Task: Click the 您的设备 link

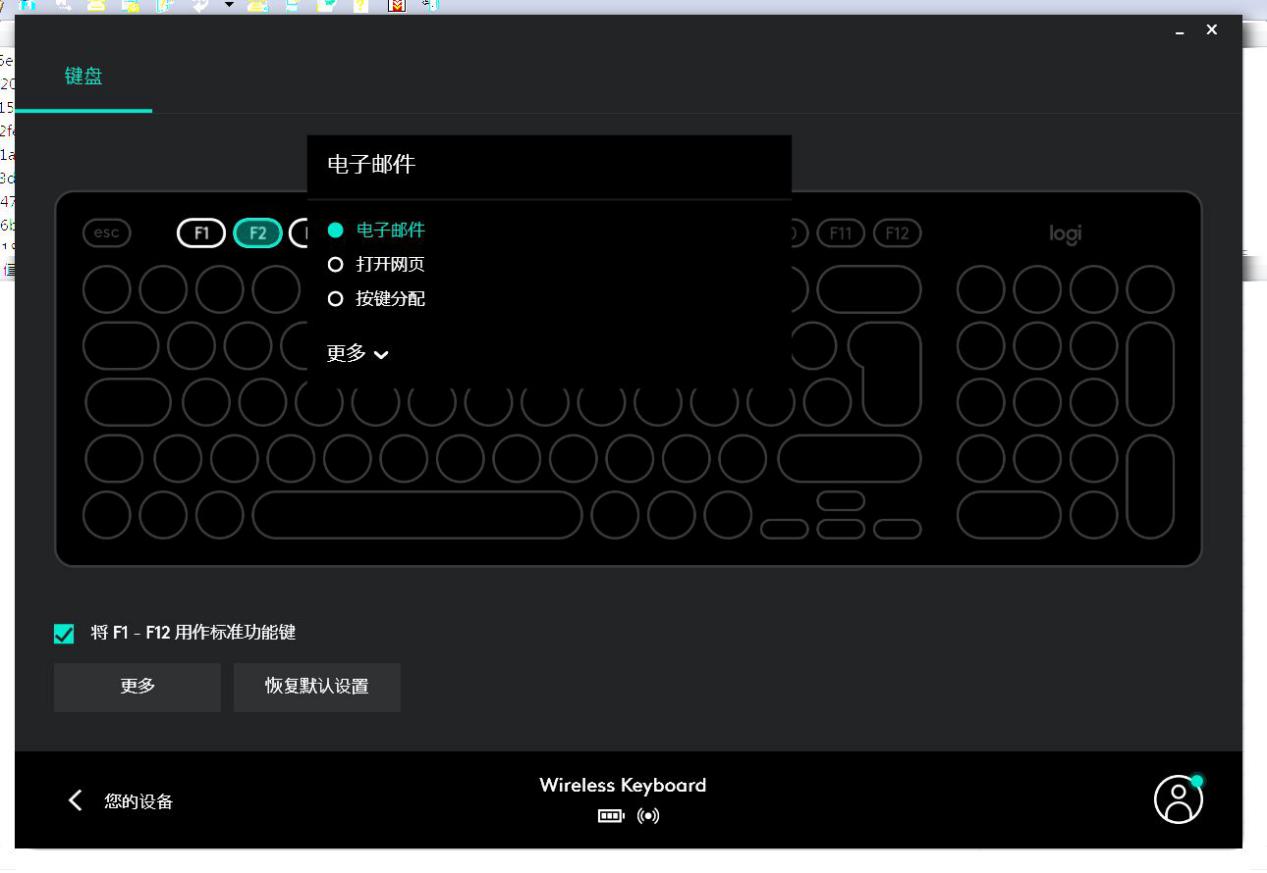Action: tap(139, 801)
